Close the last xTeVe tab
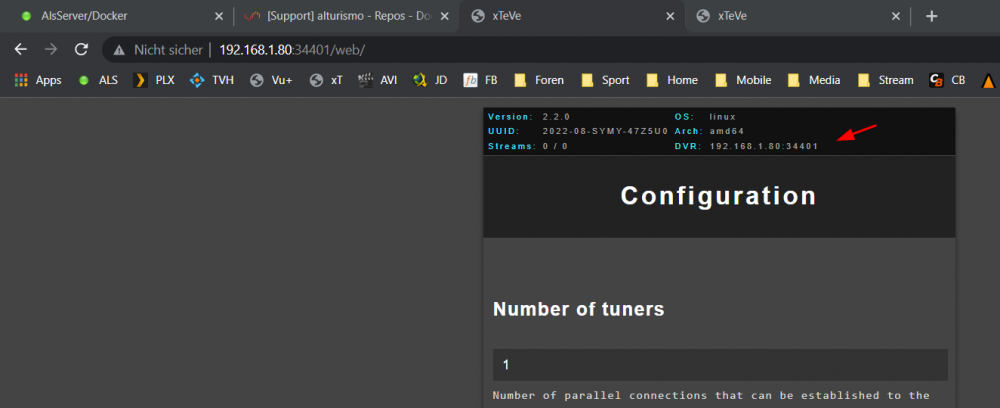The image size is (1000, 408). 896,17
